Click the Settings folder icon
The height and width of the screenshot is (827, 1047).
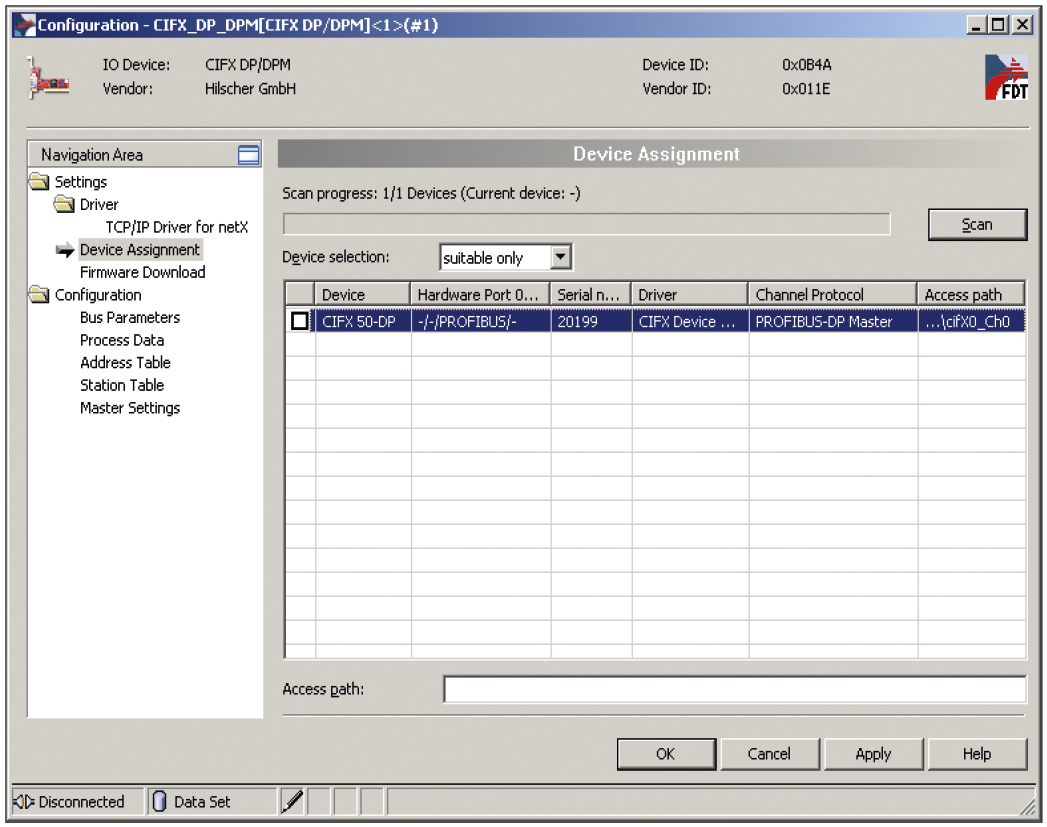click(39, 182)
